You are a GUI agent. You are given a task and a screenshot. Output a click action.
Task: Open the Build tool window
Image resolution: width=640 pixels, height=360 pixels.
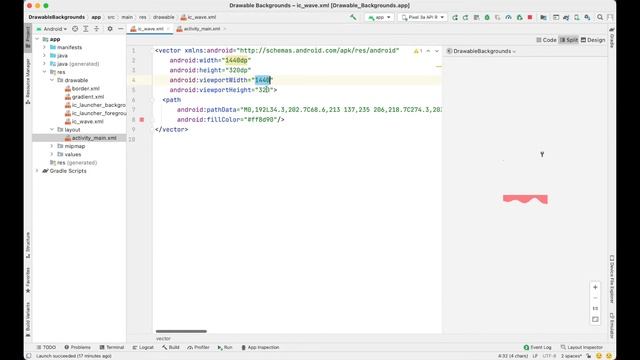tap(171, 347)
